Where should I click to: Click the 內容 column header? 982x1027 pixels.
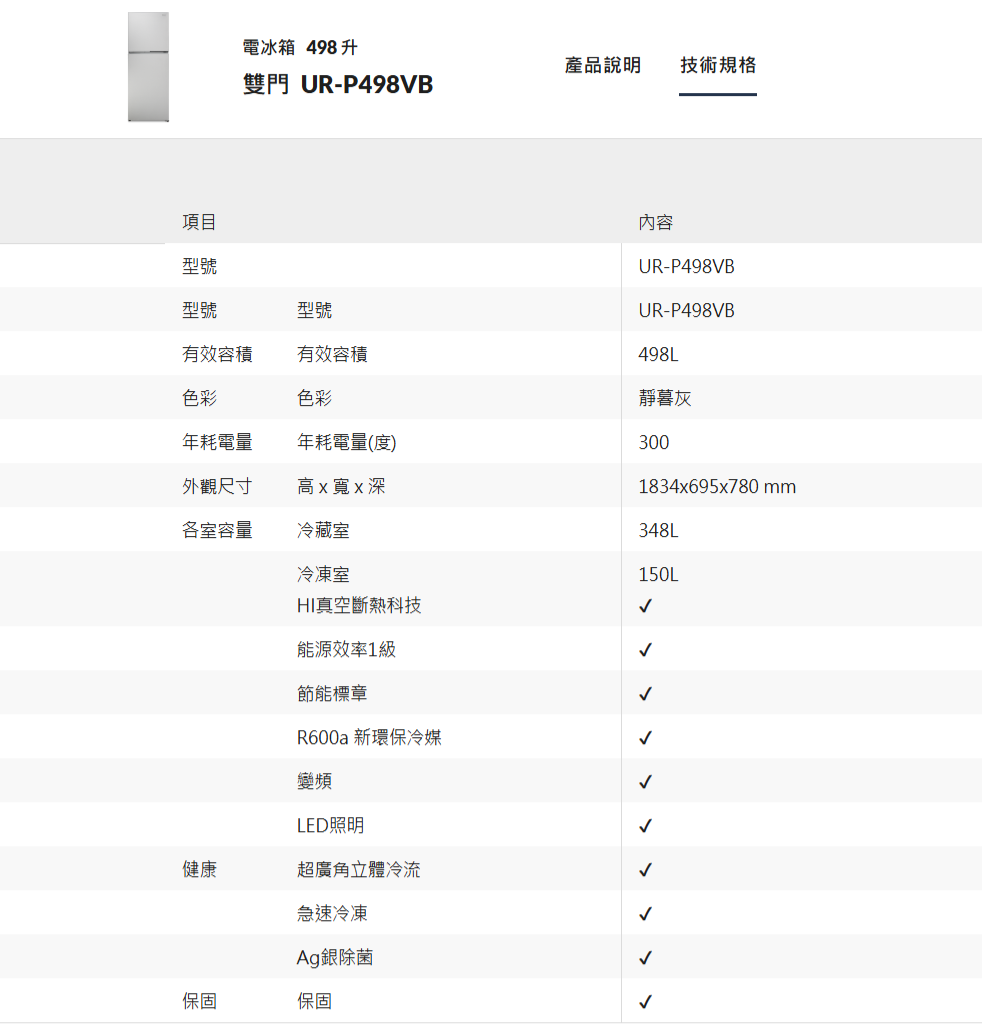coord(656,222)
